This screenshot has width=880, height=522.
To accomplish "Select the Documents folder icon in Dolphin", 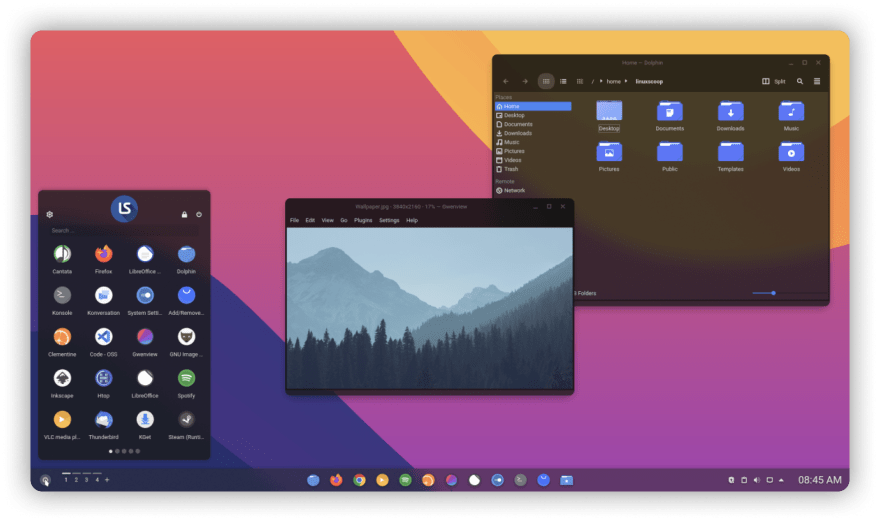I will (670, 111).
